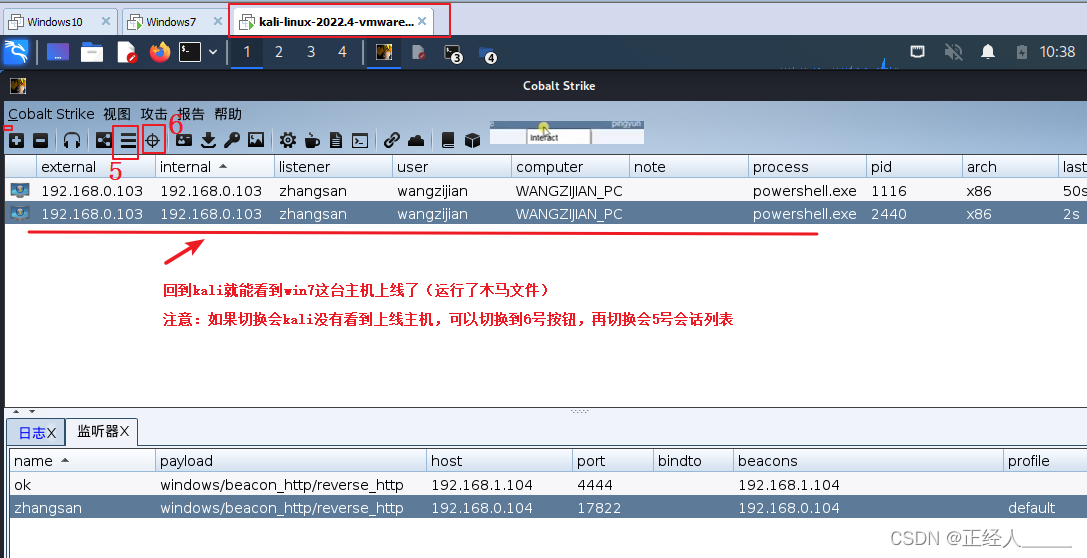The width and height of the screenshot is (1087, 558).
Task: Open the 攻击 menu
Action: [x=154, y=114]
